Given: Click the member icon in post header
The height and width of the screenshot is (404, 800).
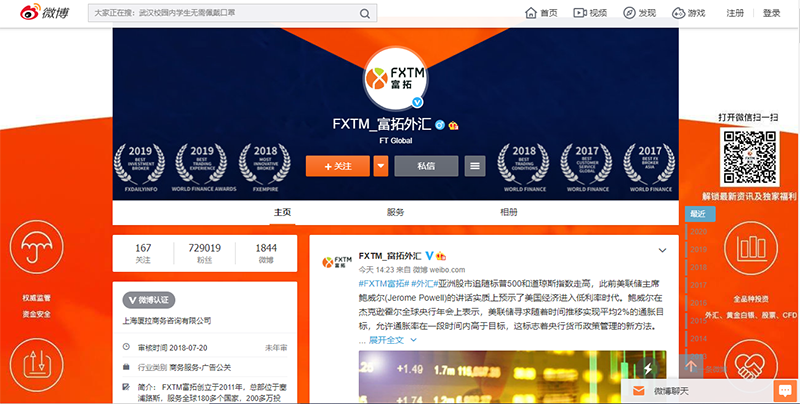Looking at the screenshot, I should pyautogui.click(x=441, y=256).
